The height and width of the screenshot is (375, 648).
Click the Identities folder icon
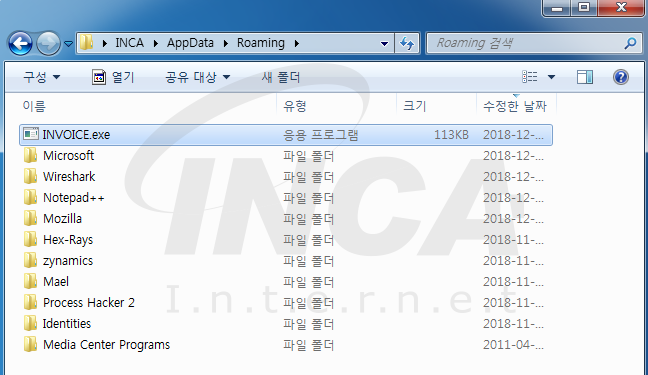(30, 324)
